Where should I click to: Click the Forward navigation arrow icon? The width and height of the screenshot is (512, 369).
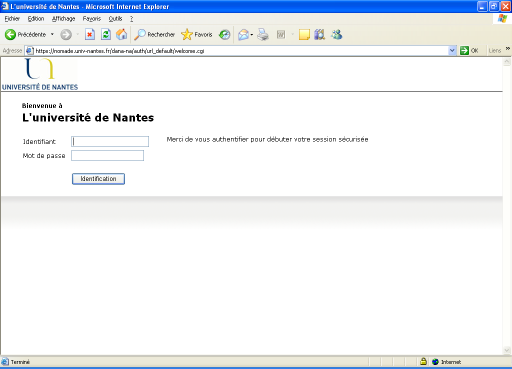pos(66,34)
